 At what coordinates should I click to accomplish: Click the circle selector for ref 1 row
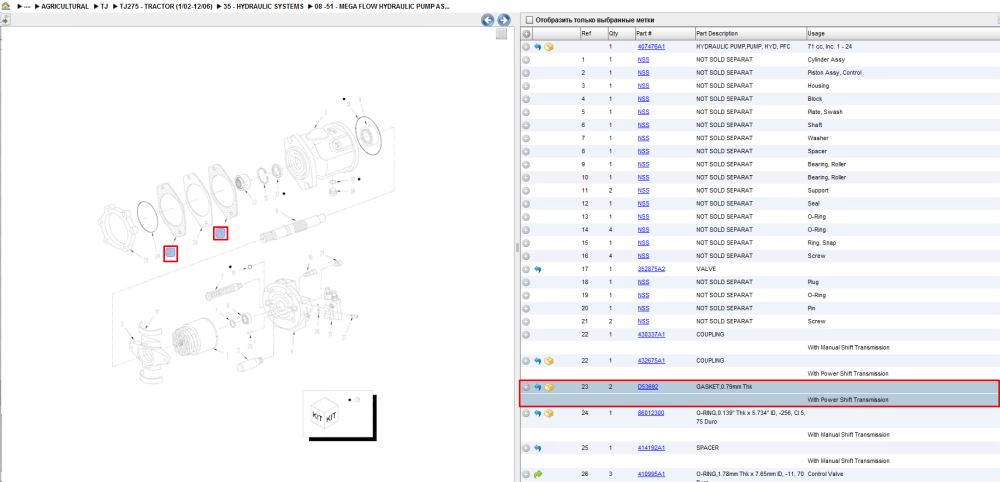[x=526, y=60]
